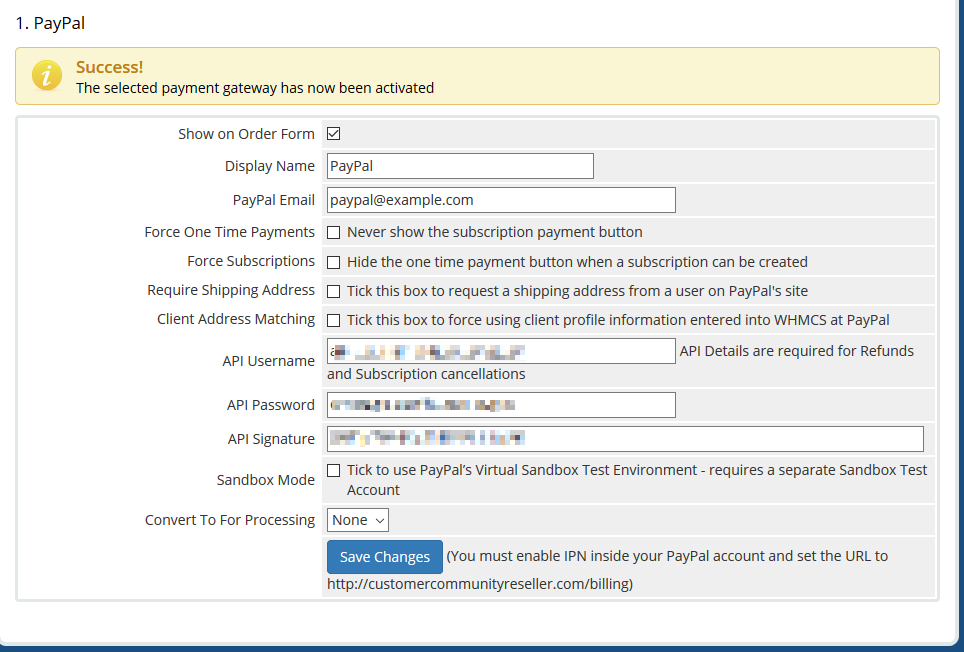Click the 'Hide the one time payment button' label
The width and height of the screenshot is (964, 652).
coord(577,262)
